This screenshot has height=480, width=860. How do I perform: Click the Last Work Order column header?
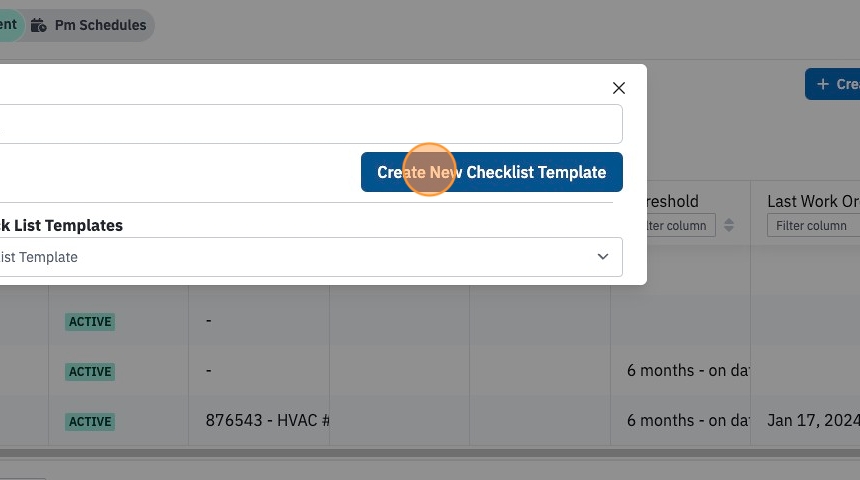tap(813, 201)
